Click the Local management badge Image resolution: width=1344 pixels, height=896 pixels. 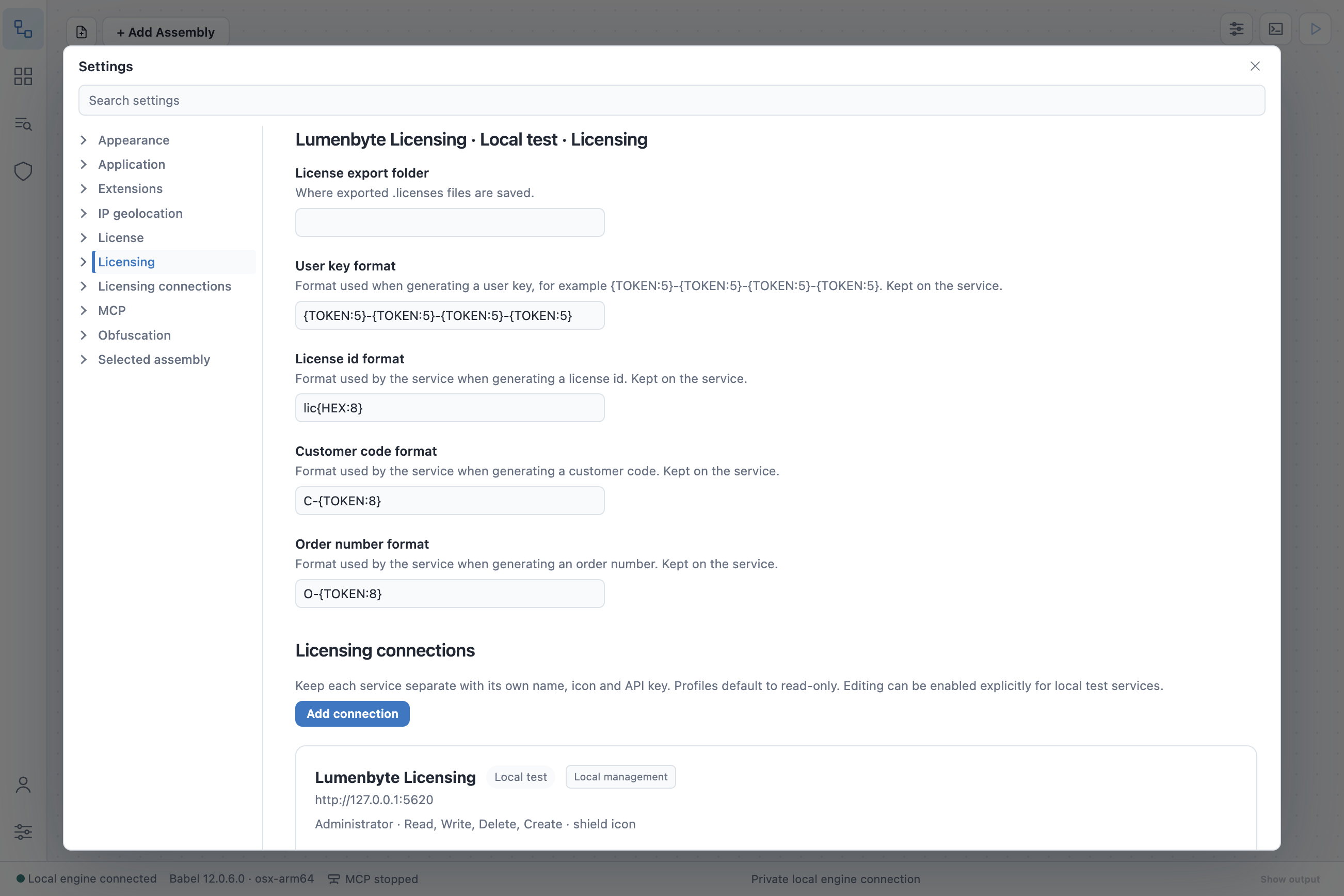[x=620, y=777]
